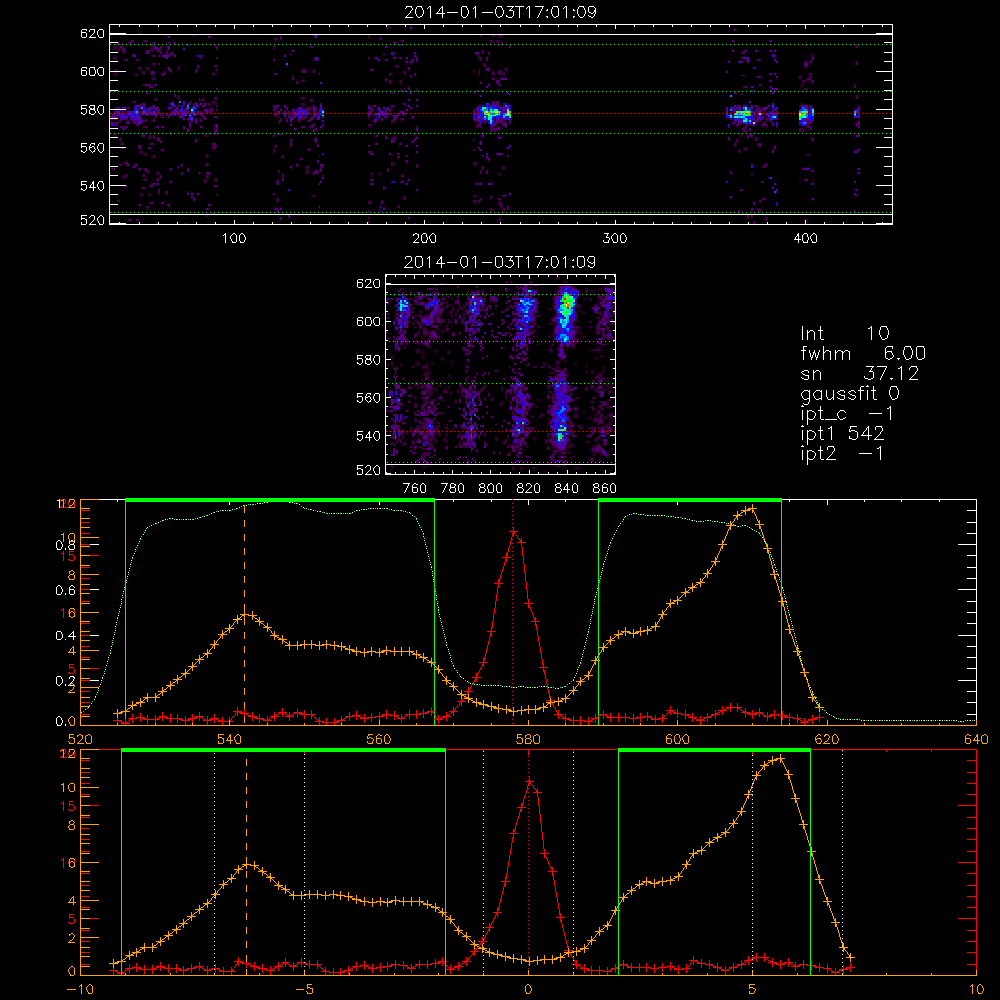The width and height of the screenshot is (1000, 1000).
Task: Select the 'ipt1 542' parameter text
Action: 842,434
